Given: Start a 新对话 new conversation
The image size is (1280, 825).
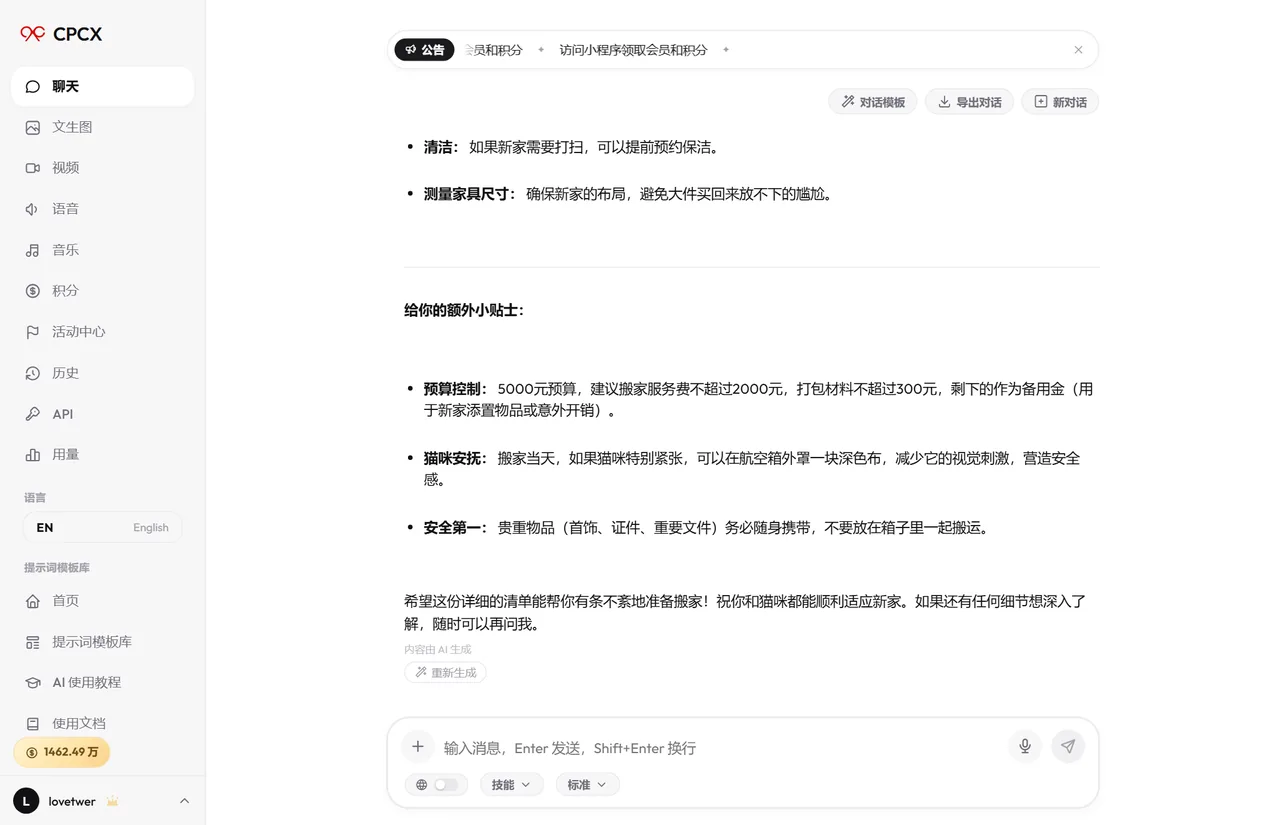Looking at the screenshot, I should pos(1060,102).
